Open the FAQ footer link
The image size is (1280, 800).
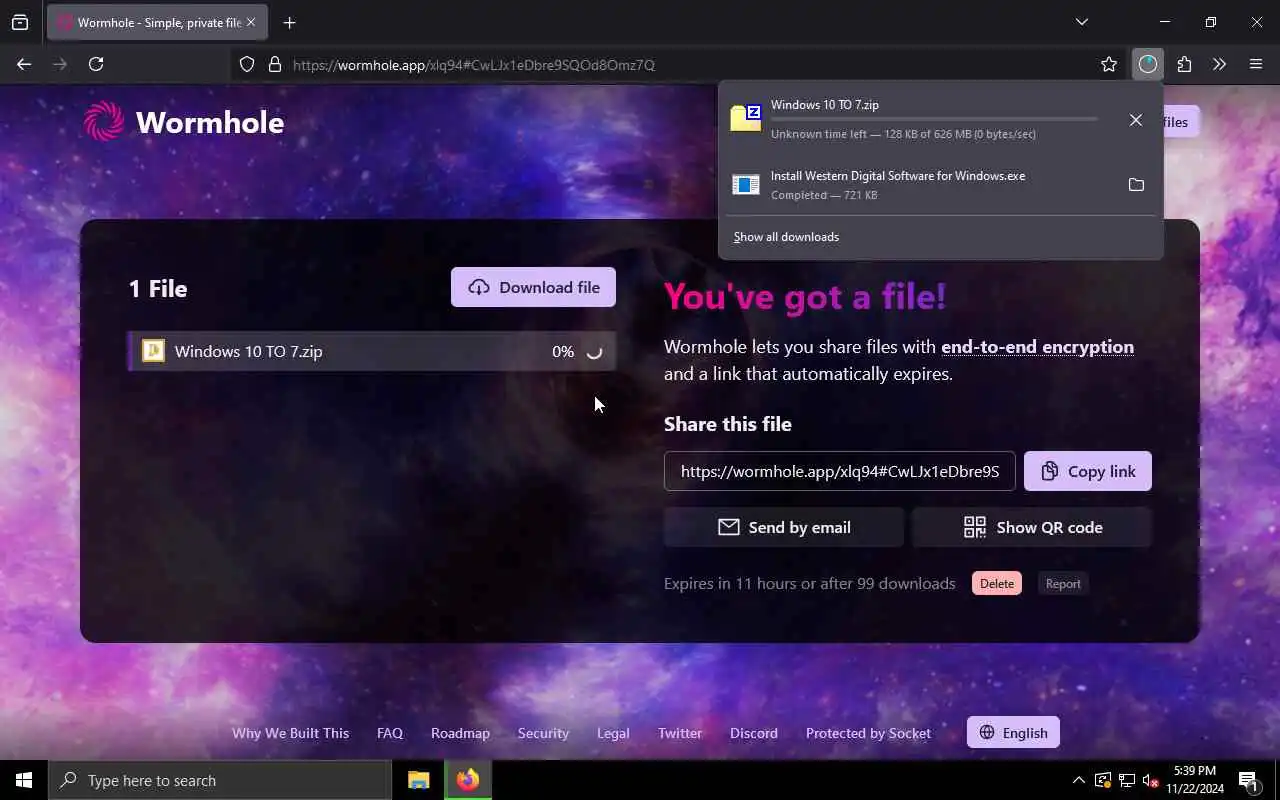click(x=390, y=733)
